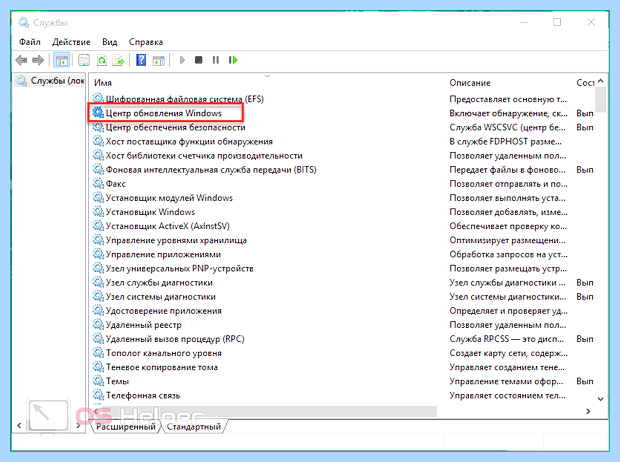
Task: Select Телефонная связь service name
Action: click(143, 395)
